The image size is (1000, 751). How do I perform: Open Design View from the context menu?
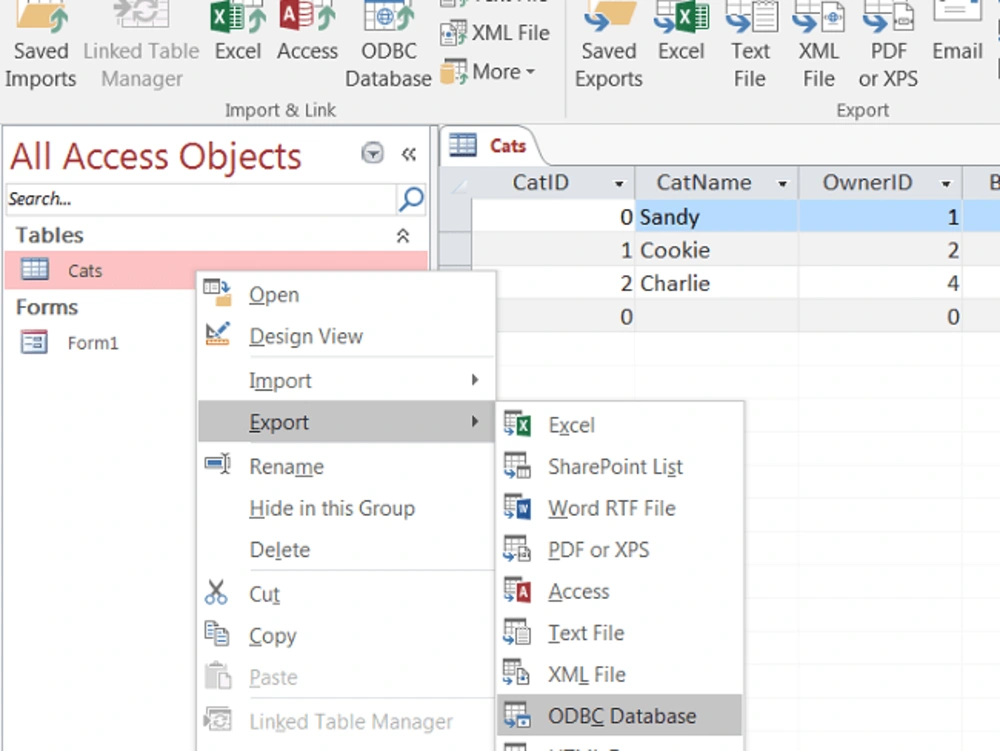click(306, 337)
